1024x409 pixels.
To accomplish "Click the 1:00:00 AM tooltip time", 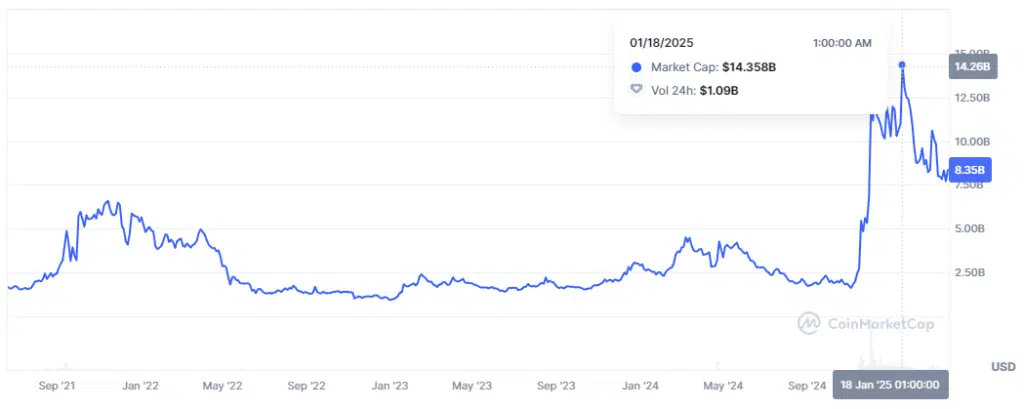I will (x=842, y=43).
